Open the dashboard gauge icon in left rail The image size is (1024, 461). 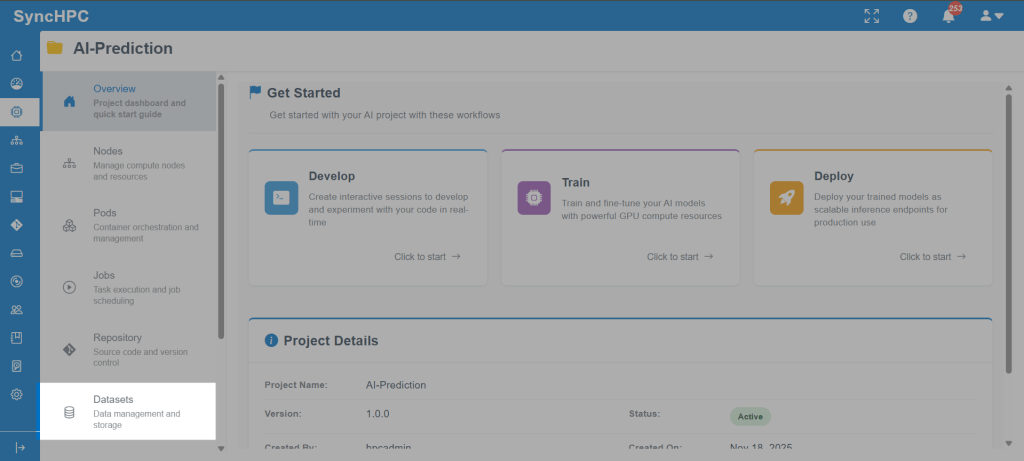pos(16,83)
